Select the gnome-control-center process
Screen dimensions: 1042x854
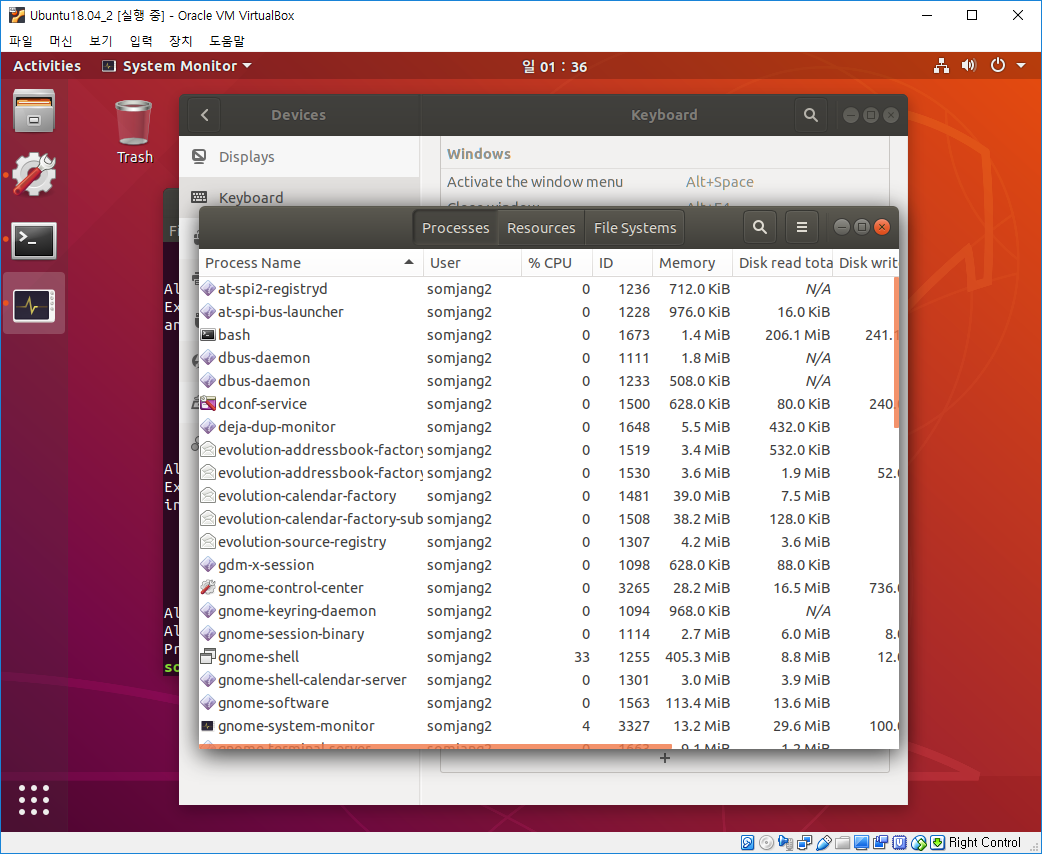548,588
